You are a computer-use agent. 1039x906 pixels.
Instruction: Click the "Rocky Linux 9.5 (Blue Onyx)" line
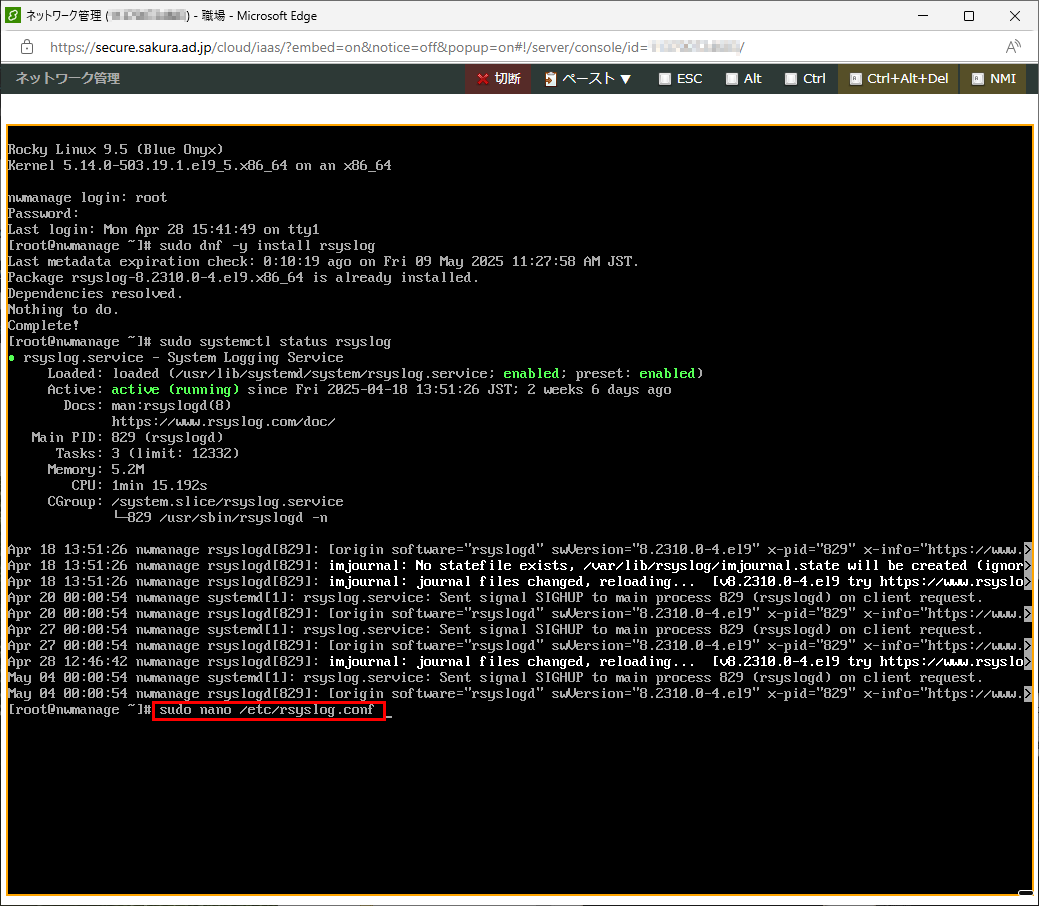(x=115, y=149)
